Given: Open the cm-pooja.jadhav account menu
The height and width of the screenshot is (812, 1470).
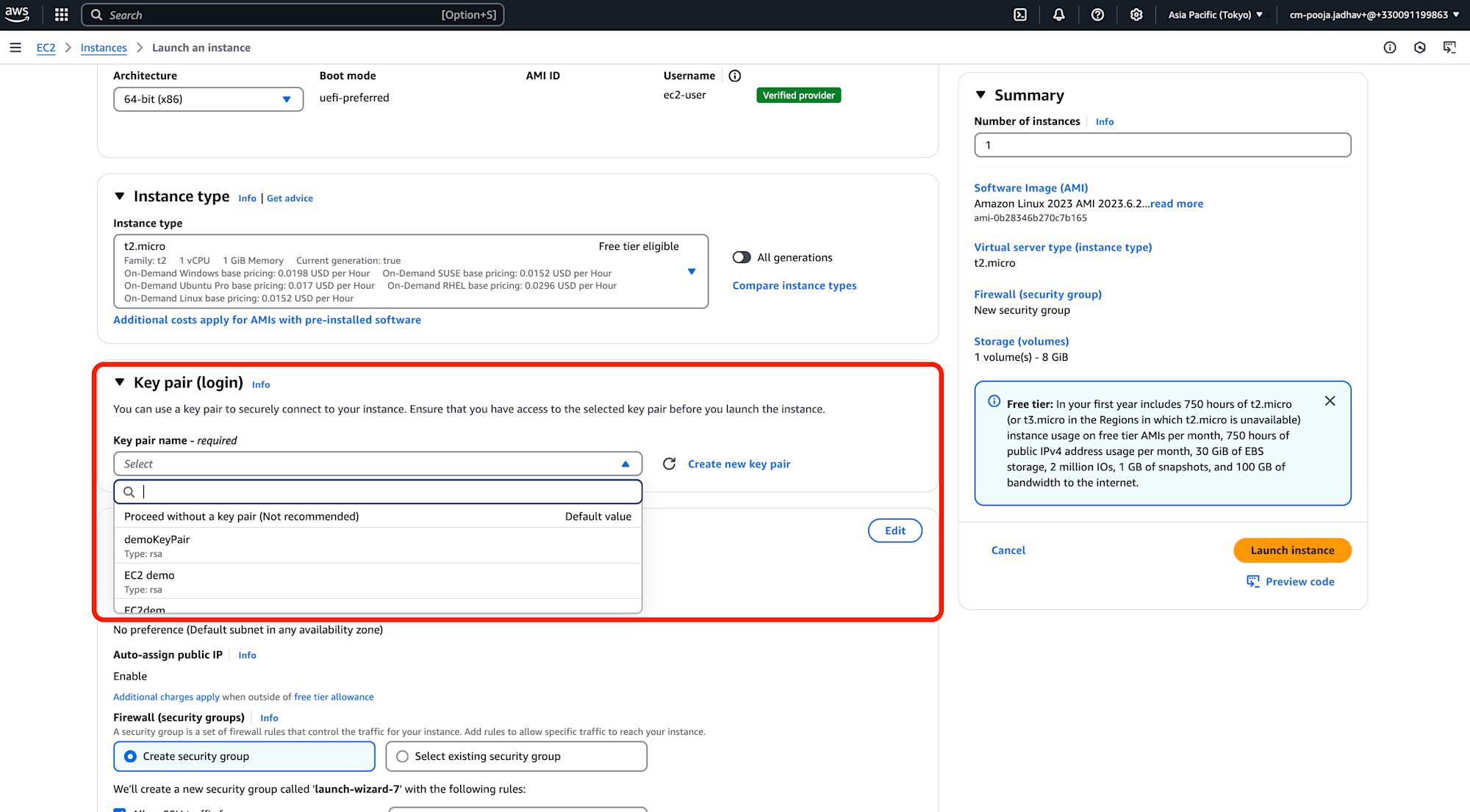Looking at the screenshot, I should point(1374,15).
